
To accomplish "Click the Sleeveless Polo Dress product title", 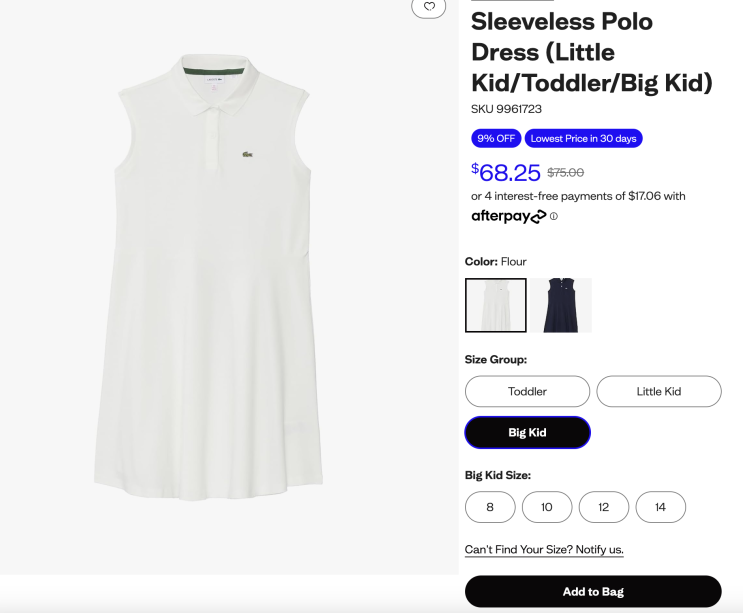I will click(x=591, y=51).
